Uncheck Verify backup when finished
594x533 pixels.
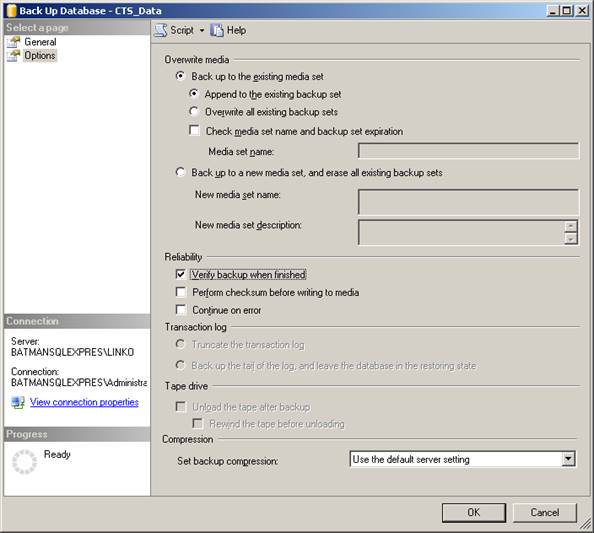tap(181, 274)
